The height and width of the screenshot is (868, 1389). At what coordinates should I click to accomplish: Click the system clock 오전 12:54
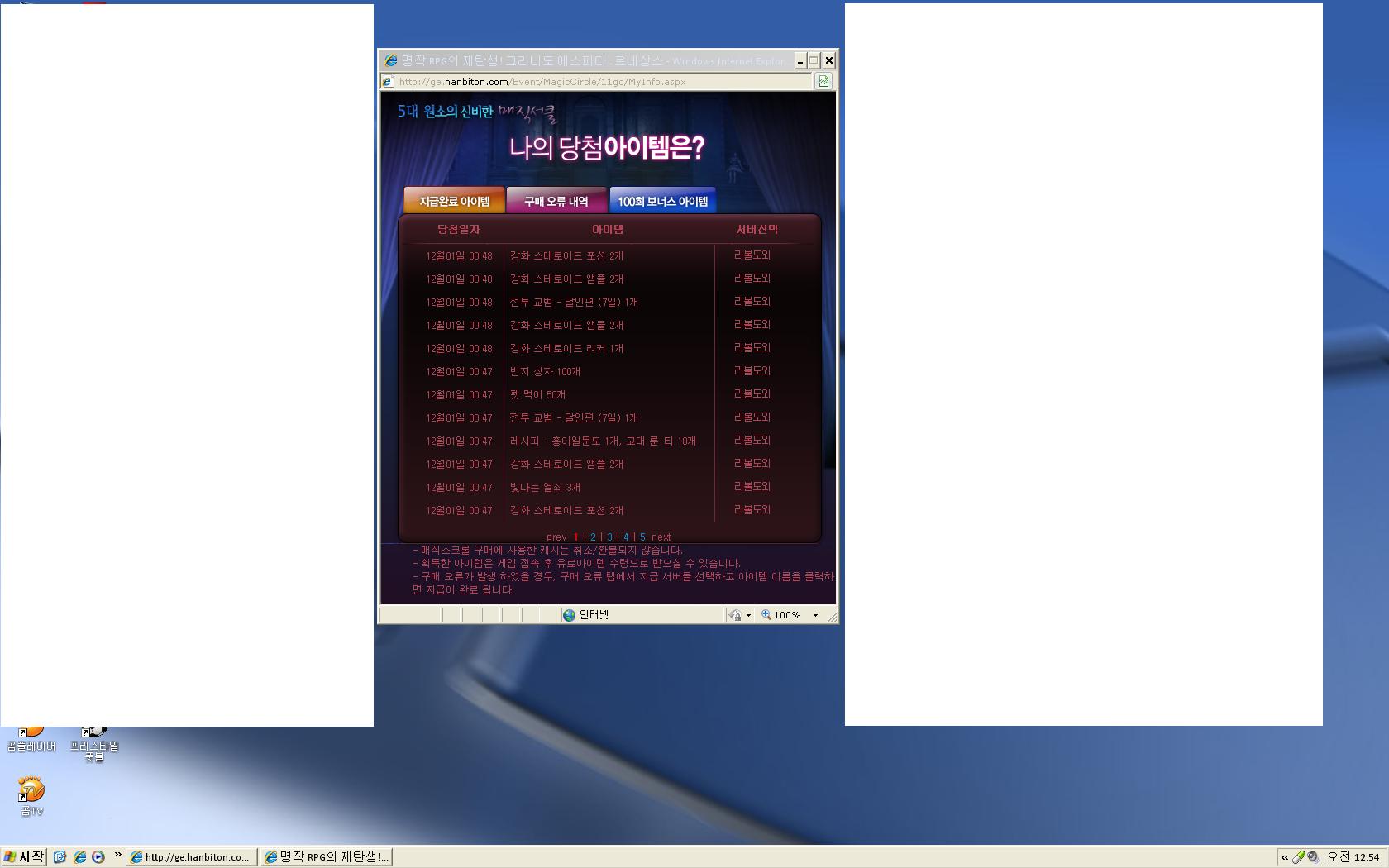(1353, 857)
